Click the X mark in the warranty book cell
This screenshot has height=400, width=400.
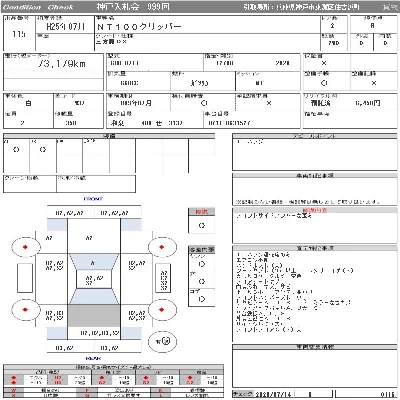click(324, 63)
